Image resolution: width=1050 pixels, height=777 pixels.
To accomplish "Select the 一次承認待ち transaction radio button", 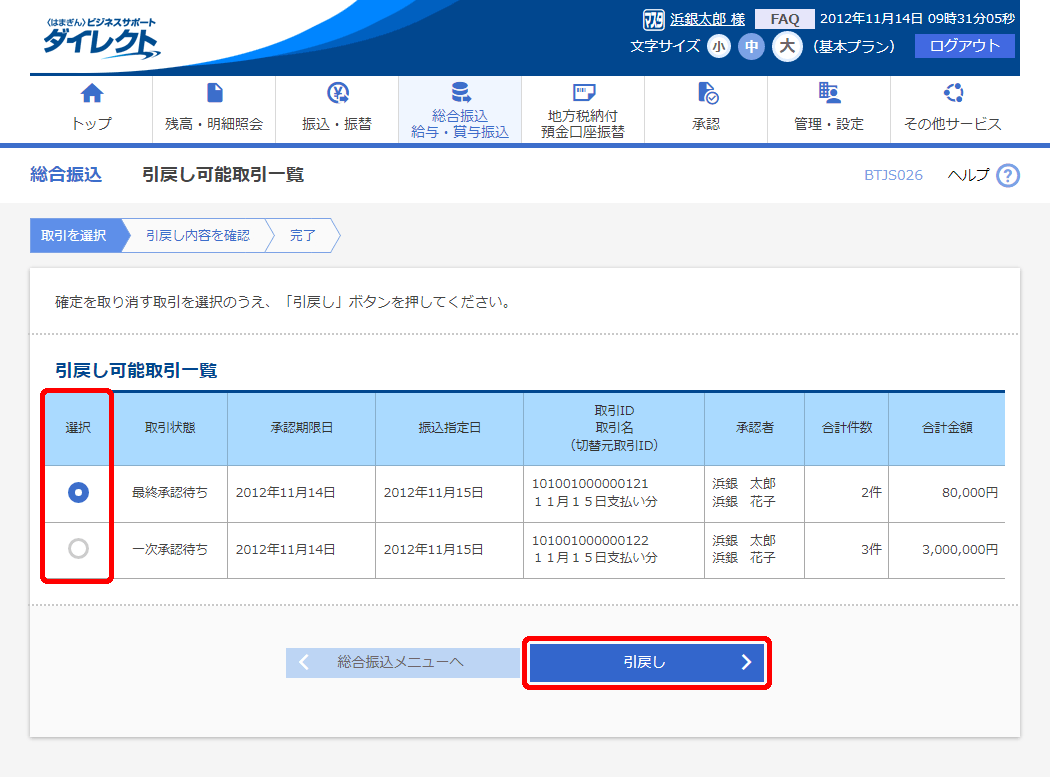I will [x=78, y=549].
